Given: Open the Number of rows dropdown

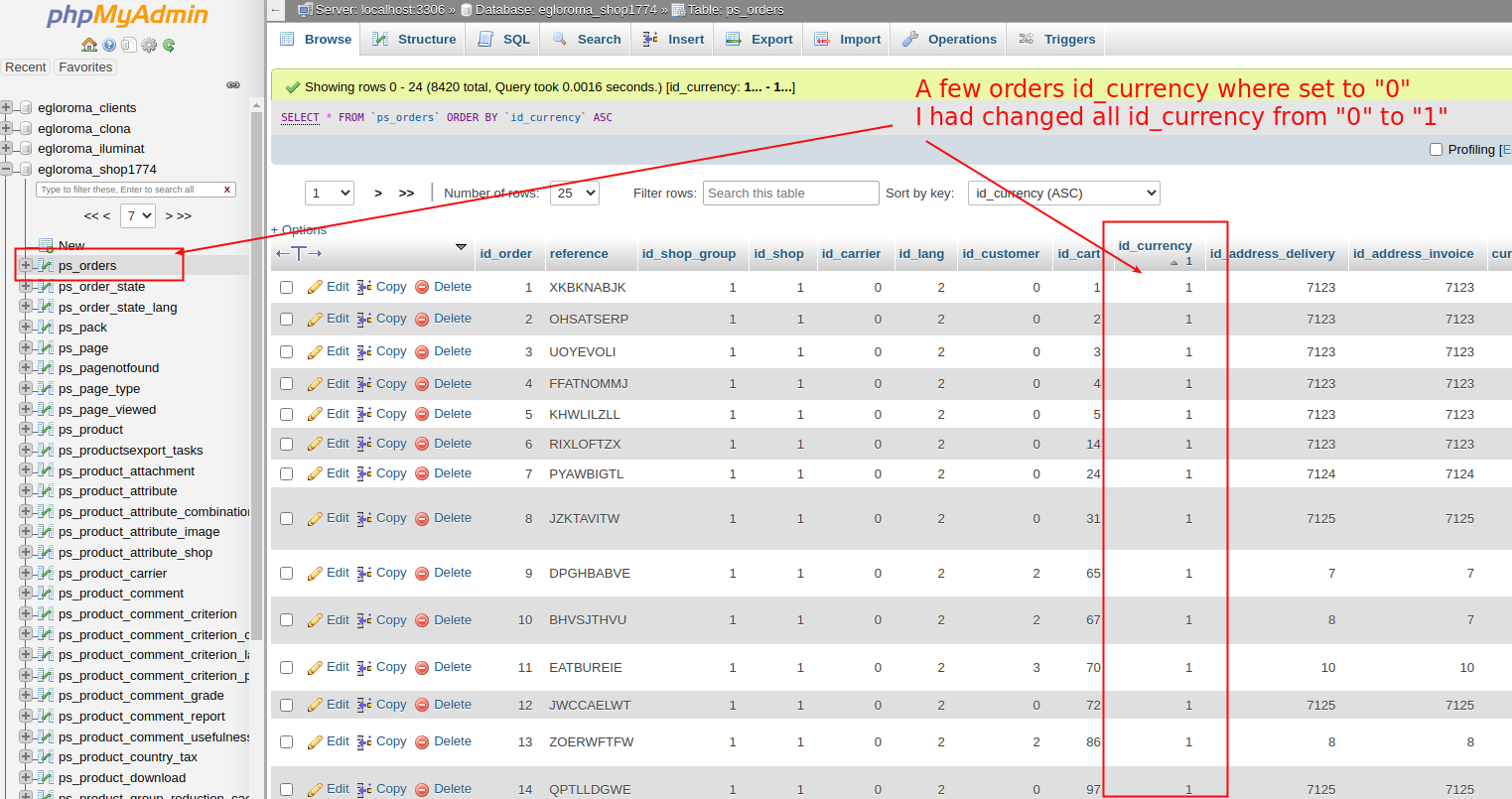Looking at the screenshot, I should point(575,193).
